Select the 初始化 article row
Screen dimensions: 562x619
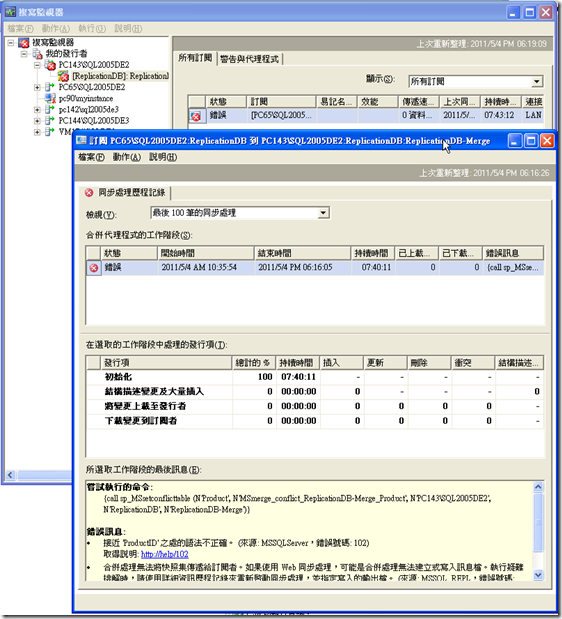pyautogui.click(x=315, y=377)
